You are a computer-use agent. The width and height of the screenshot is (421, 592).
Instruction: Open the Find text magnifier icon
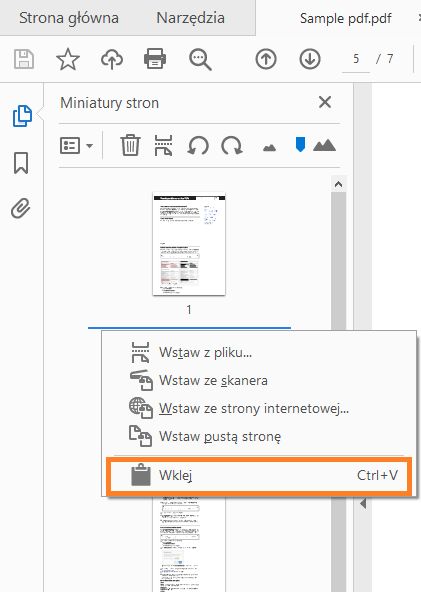[200, 59]
